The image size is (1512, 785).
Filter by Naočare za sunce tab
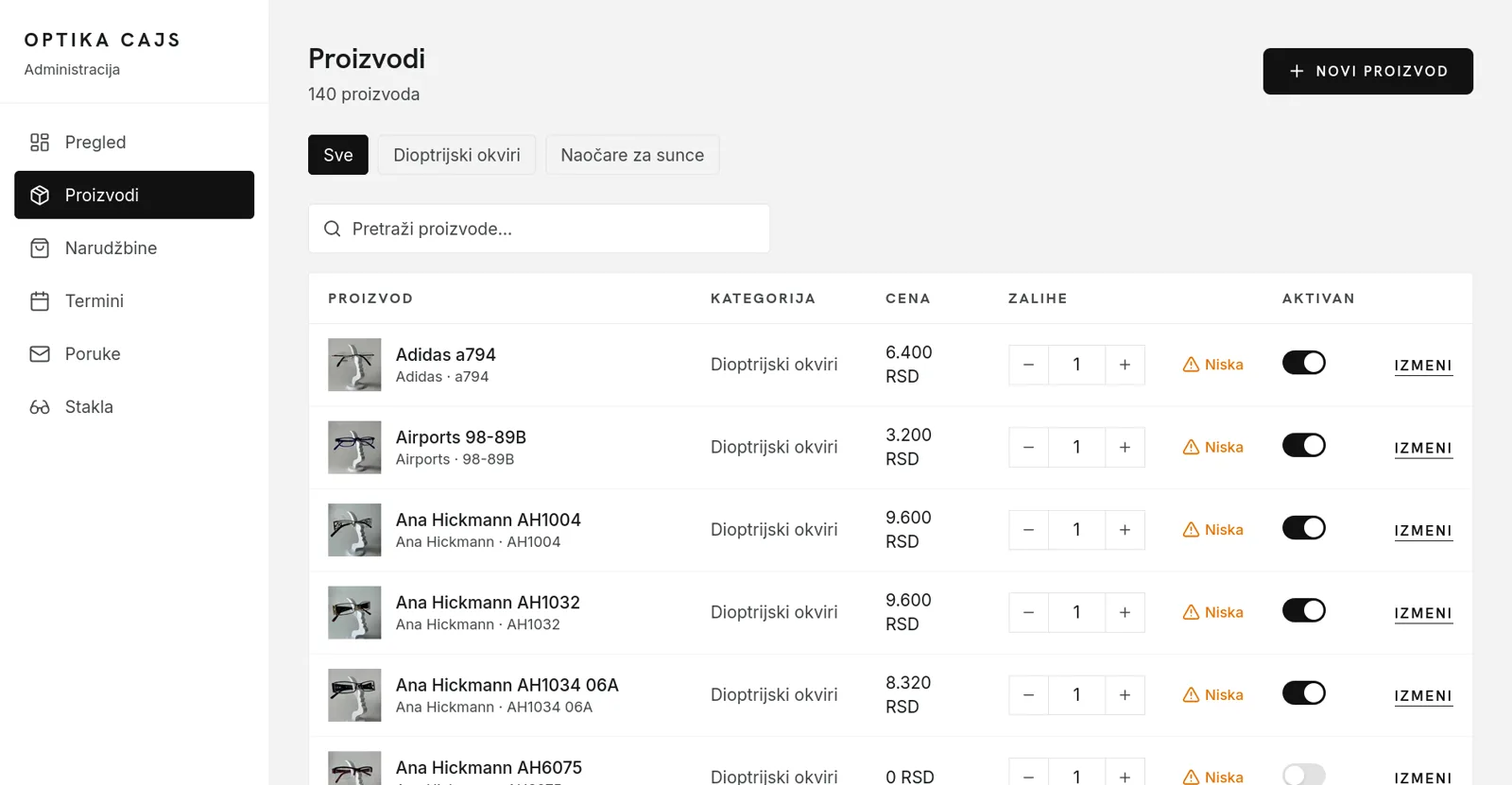pyautogui.click(x=632, y=155)
